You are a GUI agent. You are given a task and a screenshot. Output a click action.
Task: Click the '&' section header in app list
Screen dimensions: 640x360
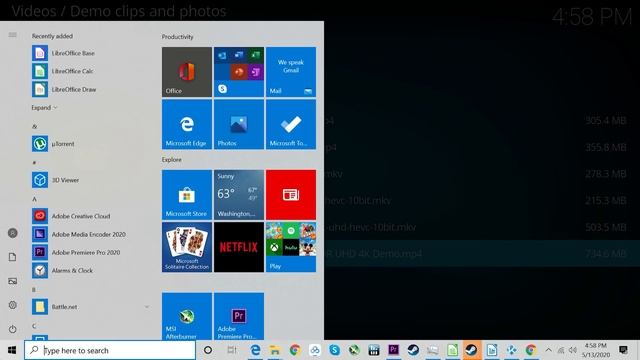coord(34,127)
